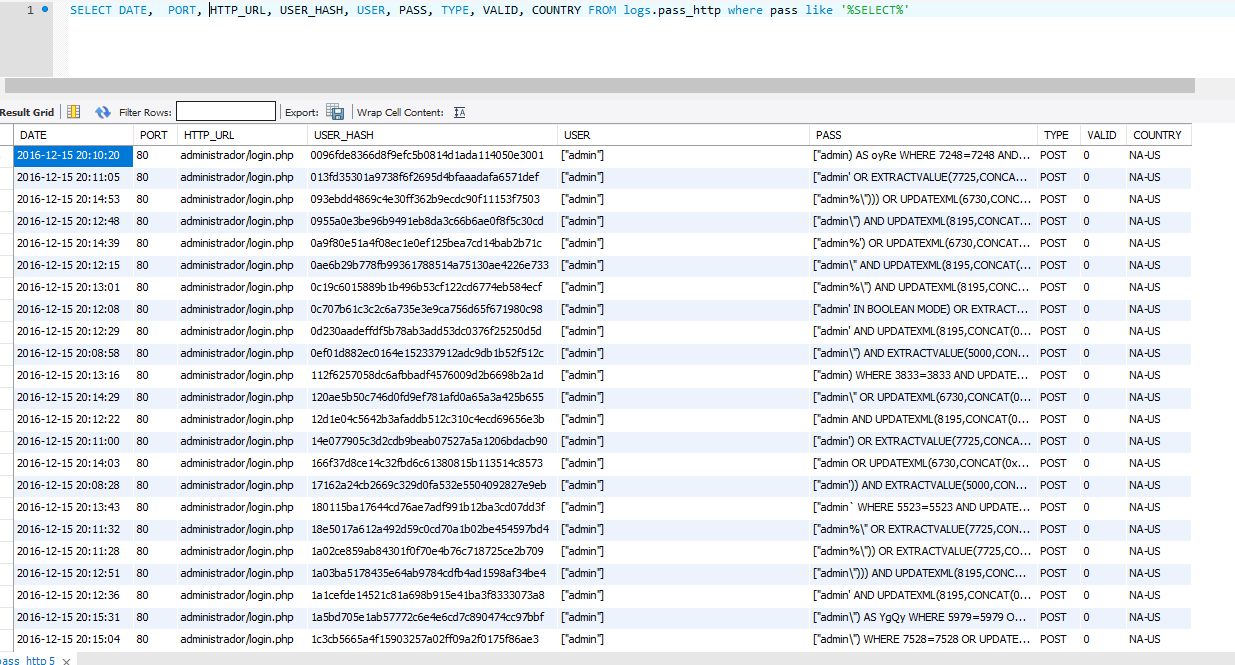1235x665 pixels.
Task: Export the recordset to a file
Action: point(335,112)
